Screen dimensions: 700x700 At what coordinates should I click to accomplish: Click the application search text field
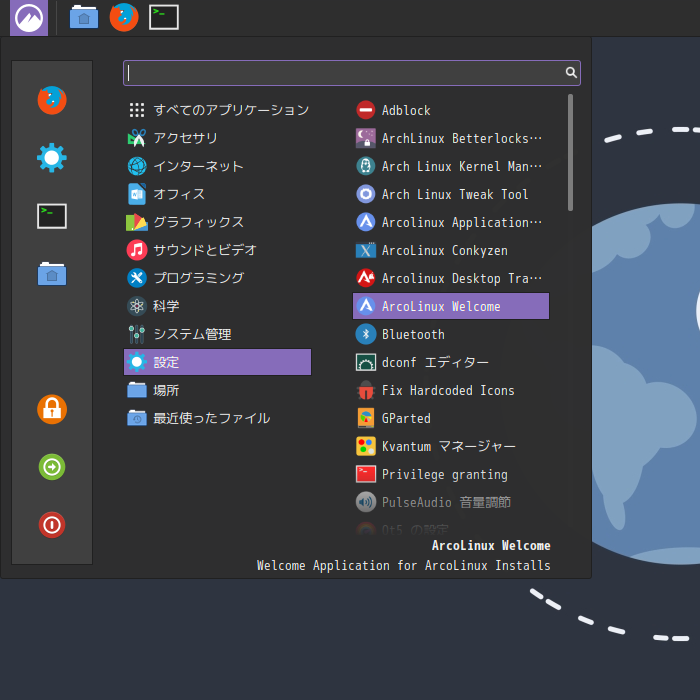click(340, 73)
